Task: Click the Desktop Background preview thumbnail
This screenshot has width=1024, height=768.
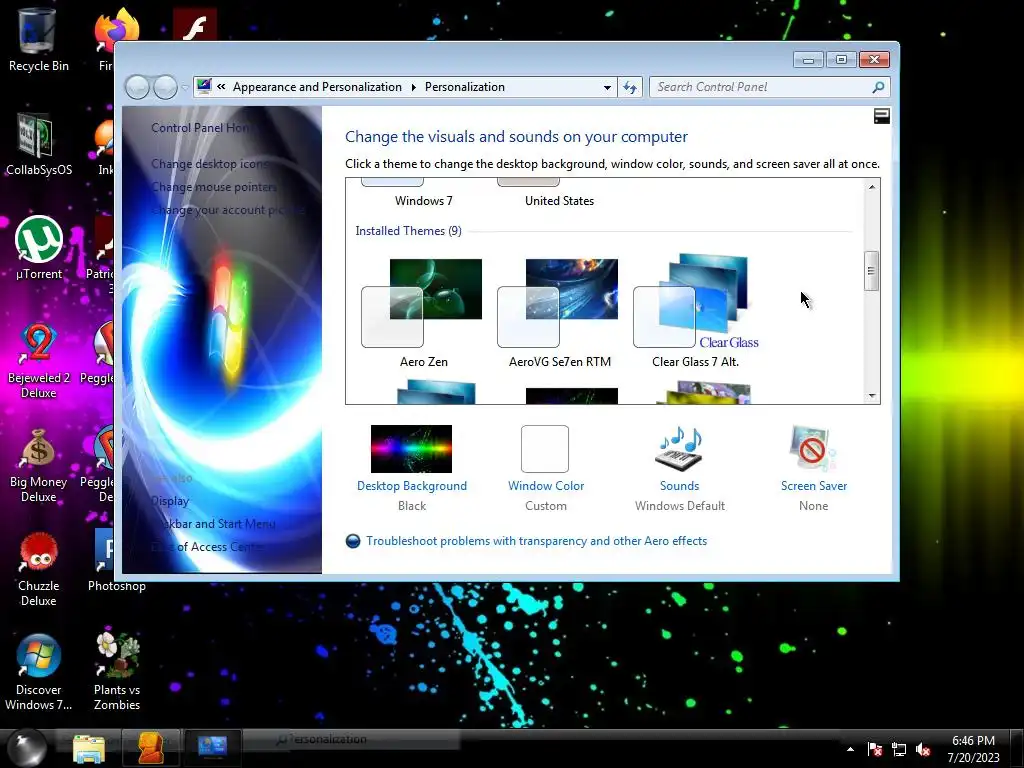Action: click(411, 449)
